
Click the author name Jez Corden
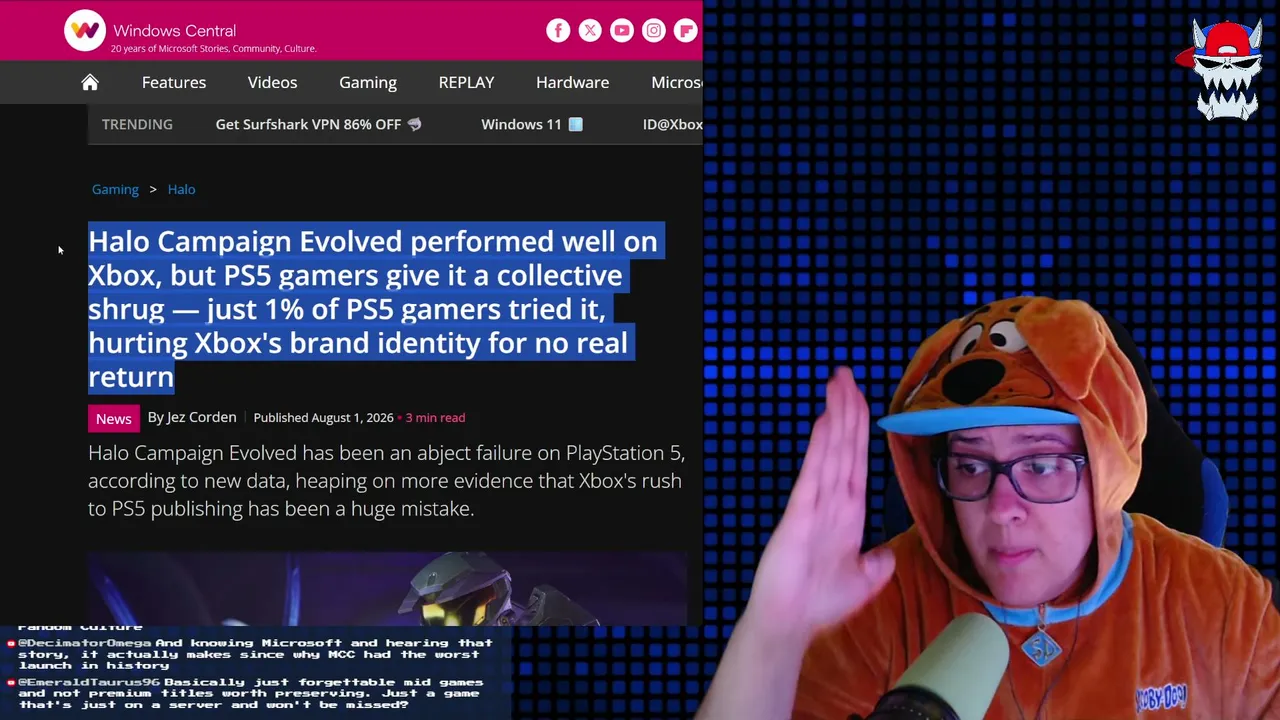(x=201, y=417)
